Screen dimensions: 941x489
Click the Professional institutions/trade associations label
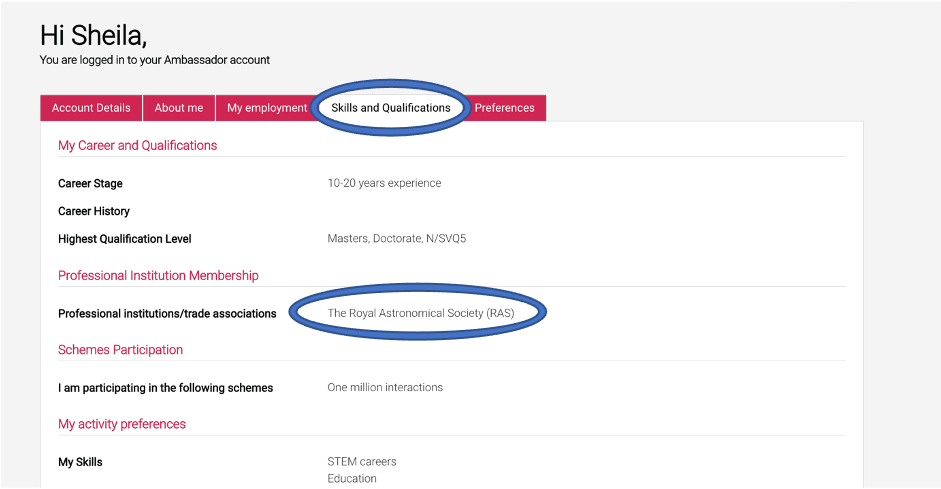click(x=167, y=314)
